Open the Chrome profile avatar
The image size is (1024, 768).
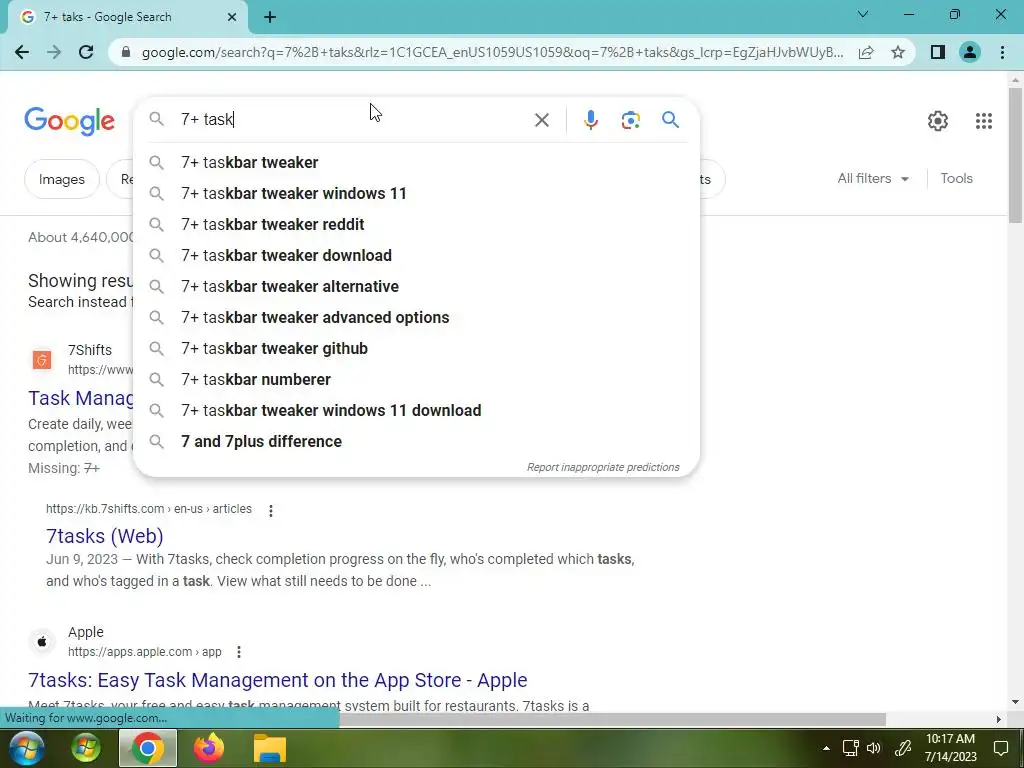(970, 52)
